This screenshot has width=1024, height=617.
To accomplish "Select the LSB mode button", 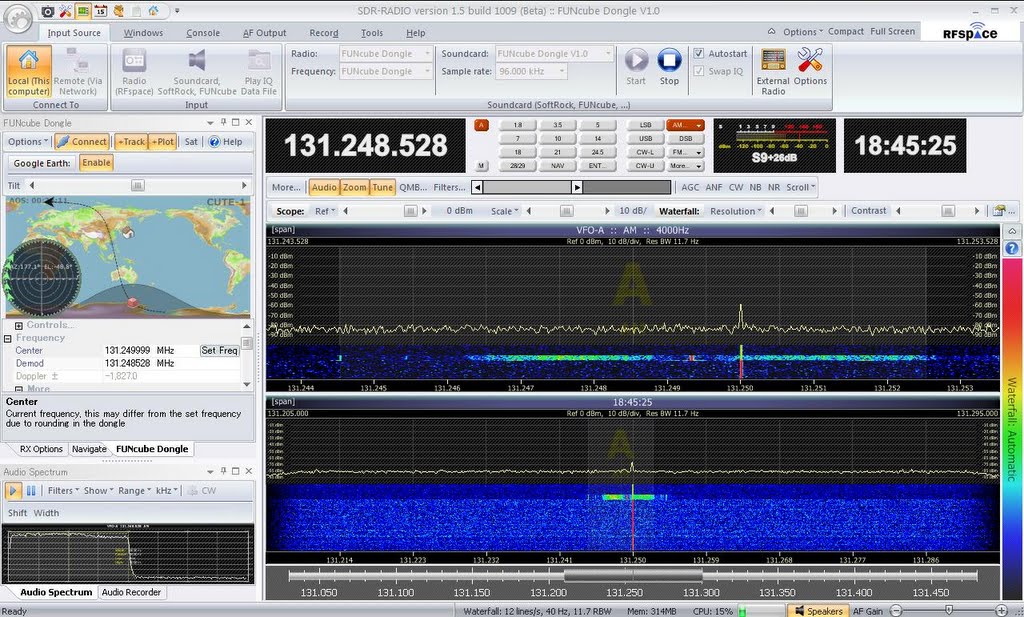I will 645,125.
